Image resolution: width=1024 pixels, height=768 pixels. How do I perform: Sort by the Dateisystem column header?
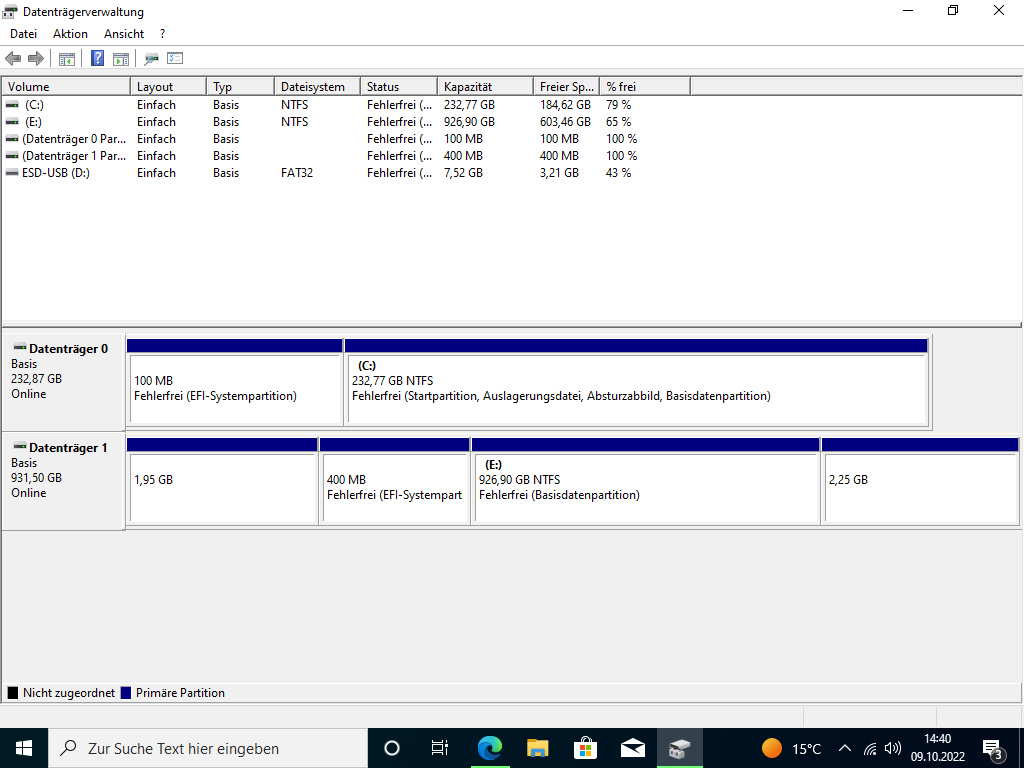point(317,86)
